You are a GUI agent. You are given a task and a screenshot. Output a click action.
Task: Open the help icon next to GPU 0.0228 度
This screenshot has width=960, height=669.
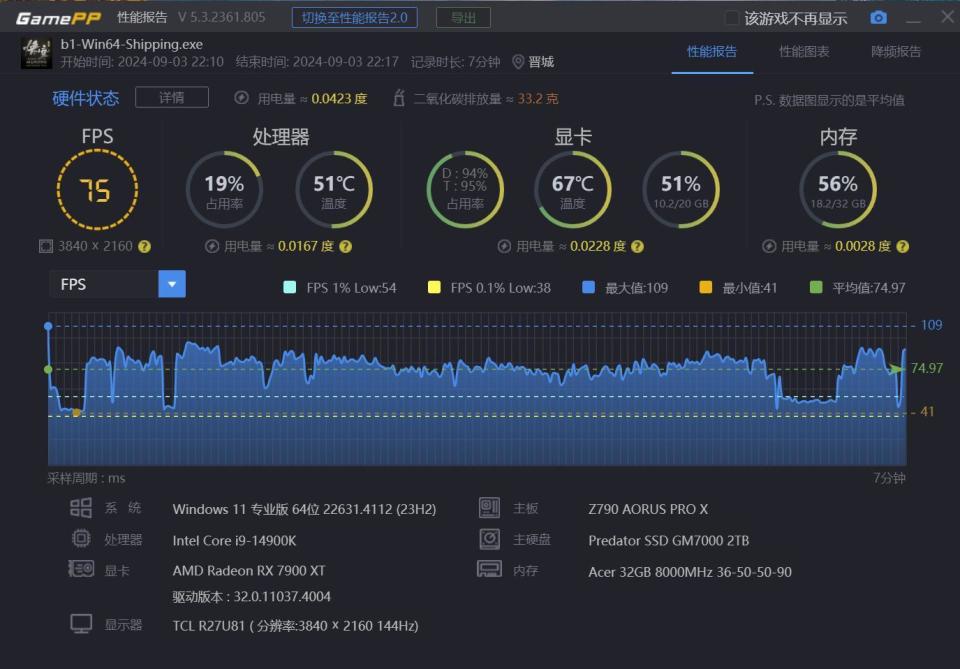637,247
